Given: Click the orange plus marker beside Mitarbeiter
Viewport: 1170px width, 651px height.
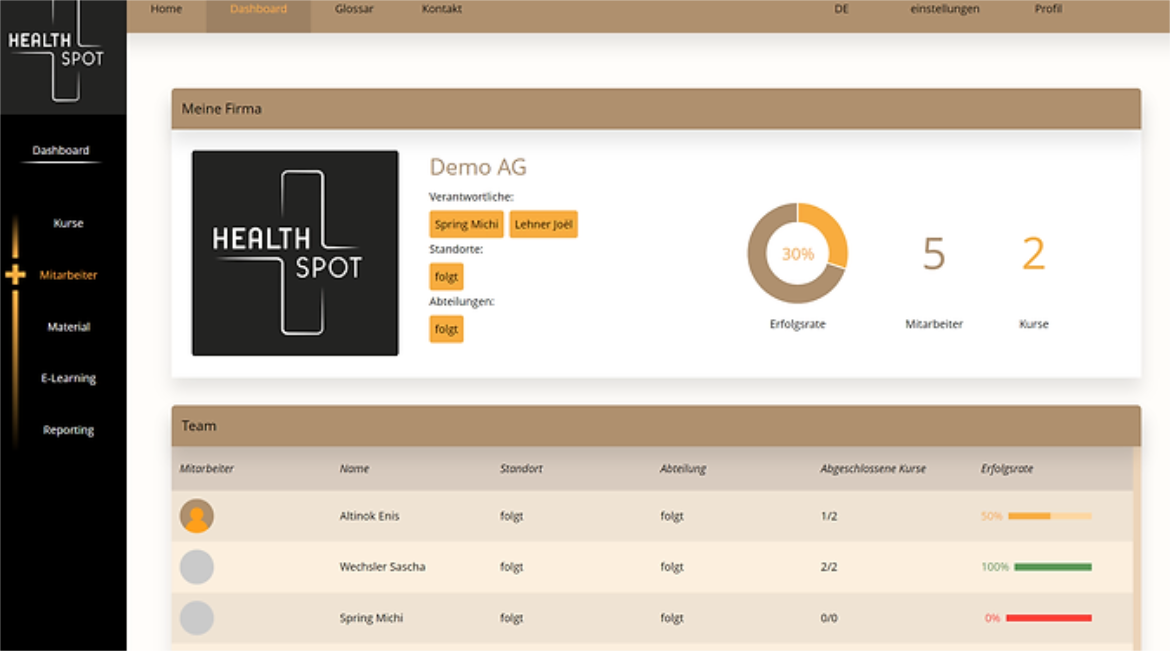Looking at the screenshot, I should (x=15, y=274).
